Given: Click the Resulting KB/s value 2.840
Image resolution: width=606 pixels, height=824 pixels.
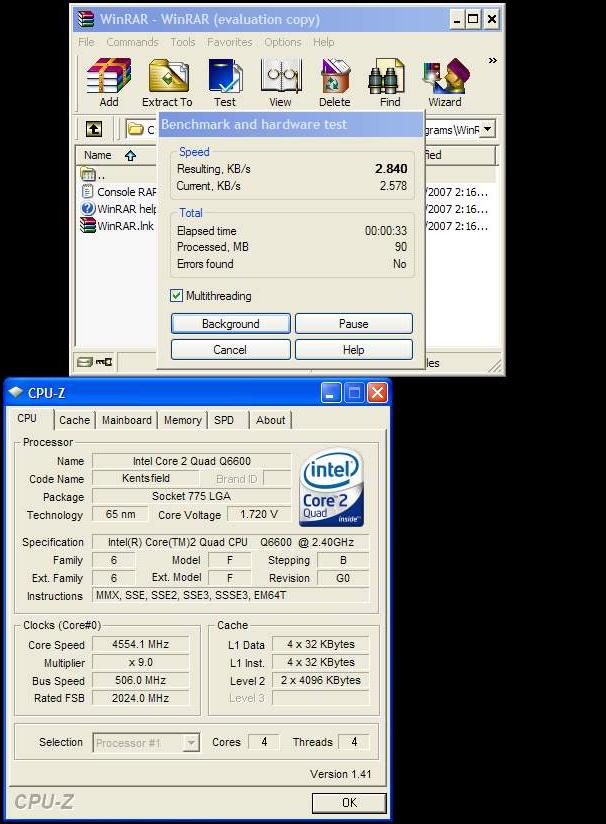Looking at the screenshot, I should (391, 169).
